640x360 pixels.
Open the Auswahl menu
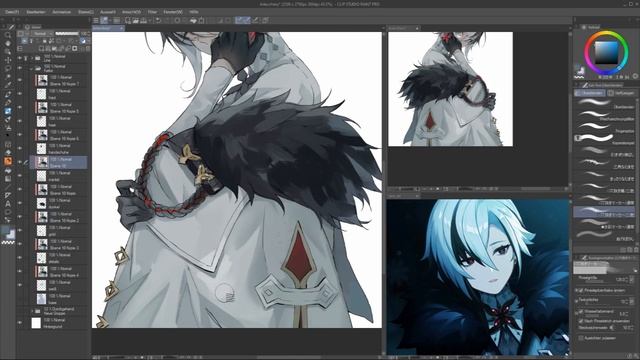(x=108, y=12)
